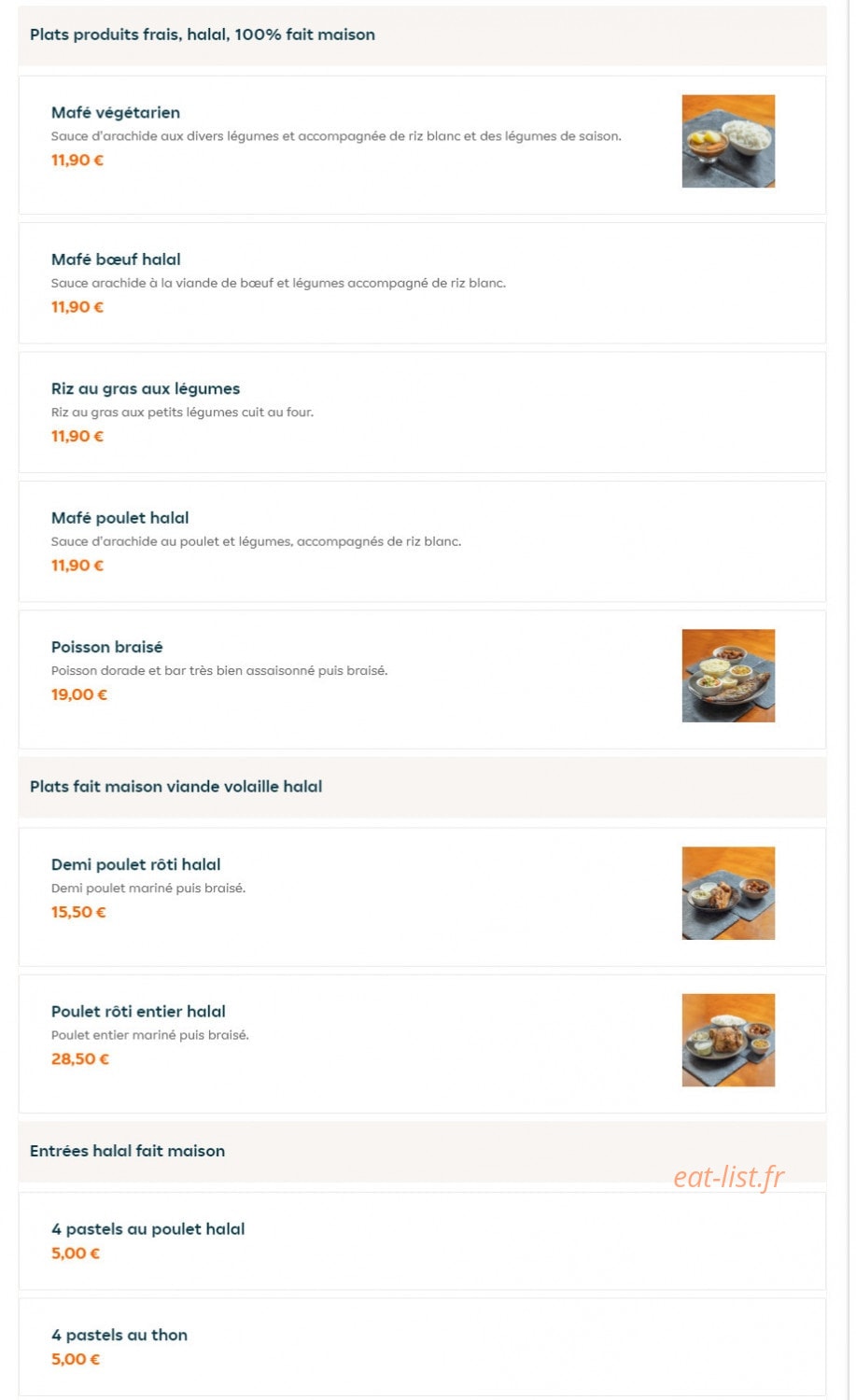Image resolution: width=856 pixels, height=1400 pixels.
Task: Click the 19,00 € Poisson braisé price
Action: [79, 694]
